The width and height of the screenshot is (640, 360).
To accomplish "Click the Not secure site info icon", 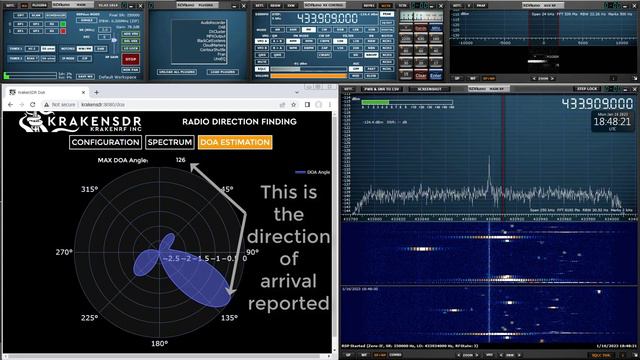I will coord(47,105).
